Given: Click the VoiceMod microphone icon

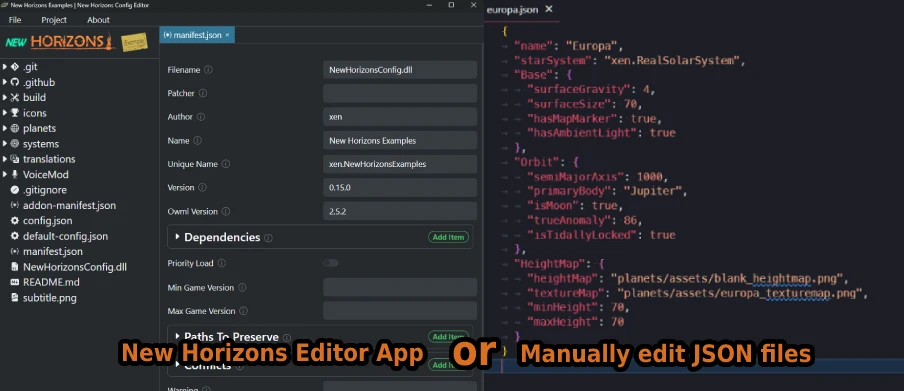Looking at the screenshot, I should (x=14, y=174).
